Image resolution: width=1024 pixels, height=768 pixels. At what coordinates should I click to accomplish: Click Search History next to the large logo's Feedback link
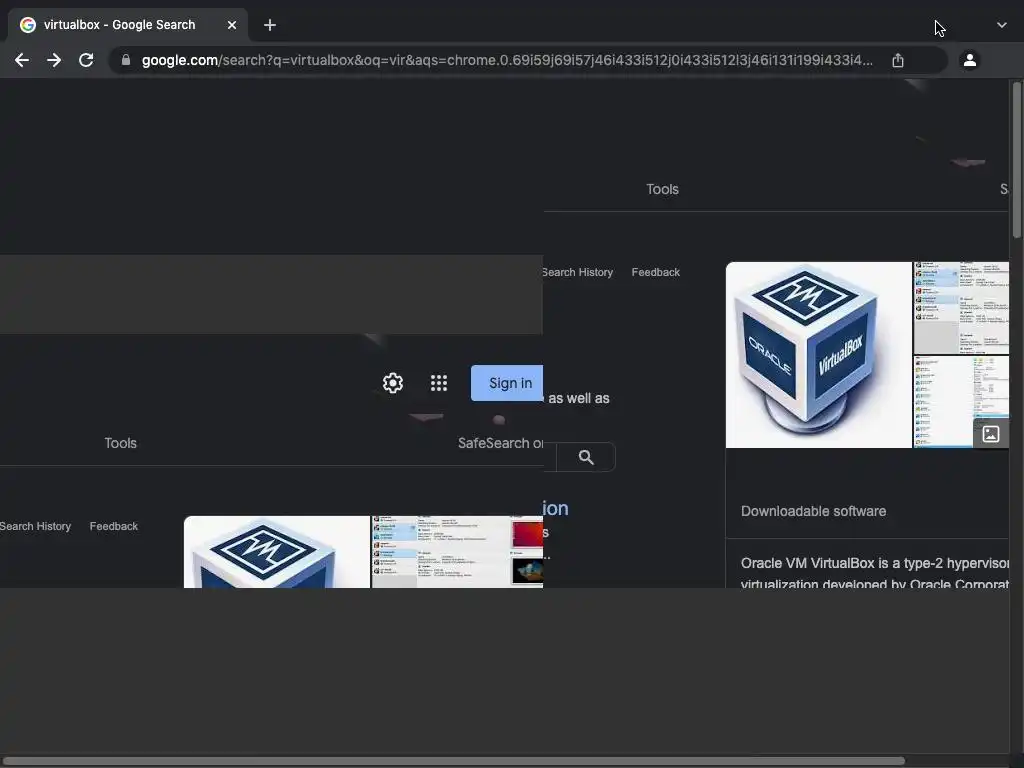(x=577, y=272)
